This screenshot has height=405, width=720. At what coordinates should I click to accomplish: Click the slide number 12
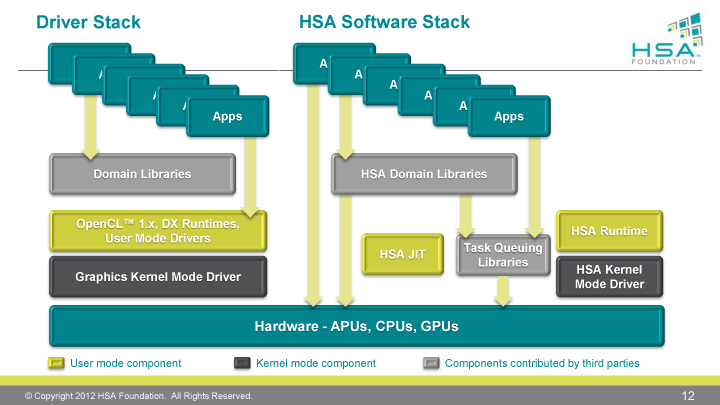point(688,395)
